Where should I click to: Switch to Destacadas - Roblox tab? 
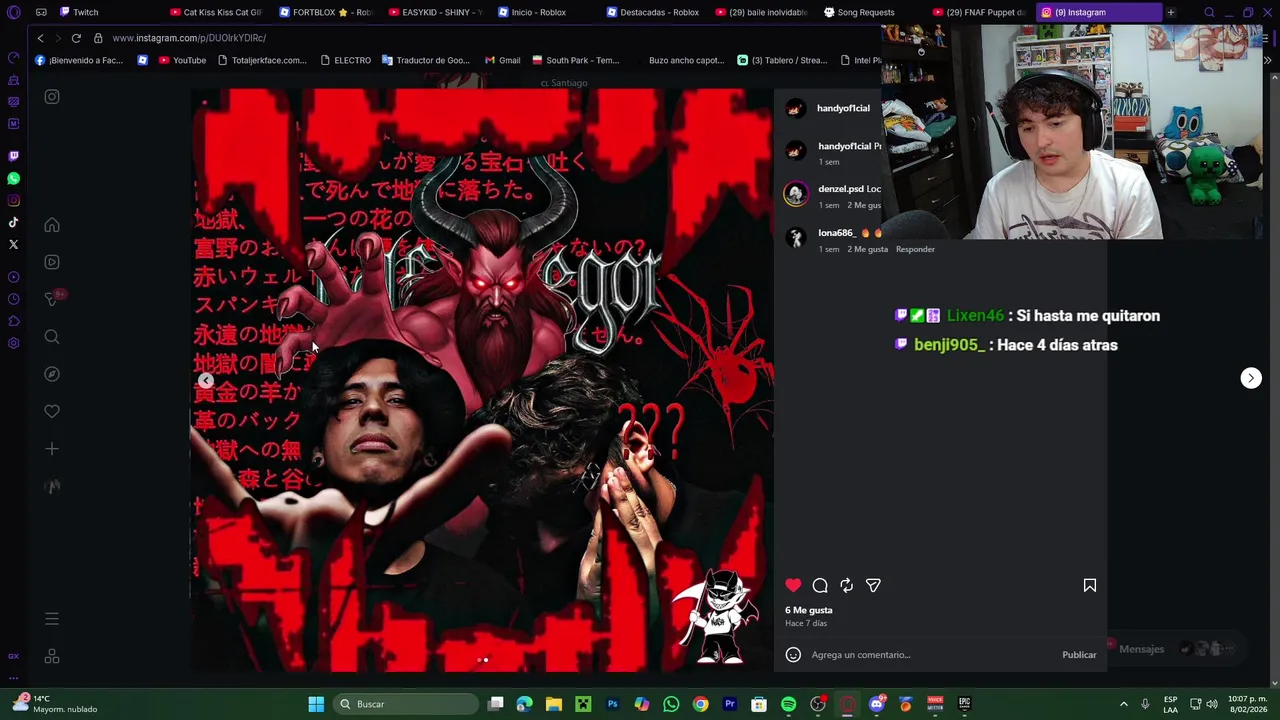(655, 12)
